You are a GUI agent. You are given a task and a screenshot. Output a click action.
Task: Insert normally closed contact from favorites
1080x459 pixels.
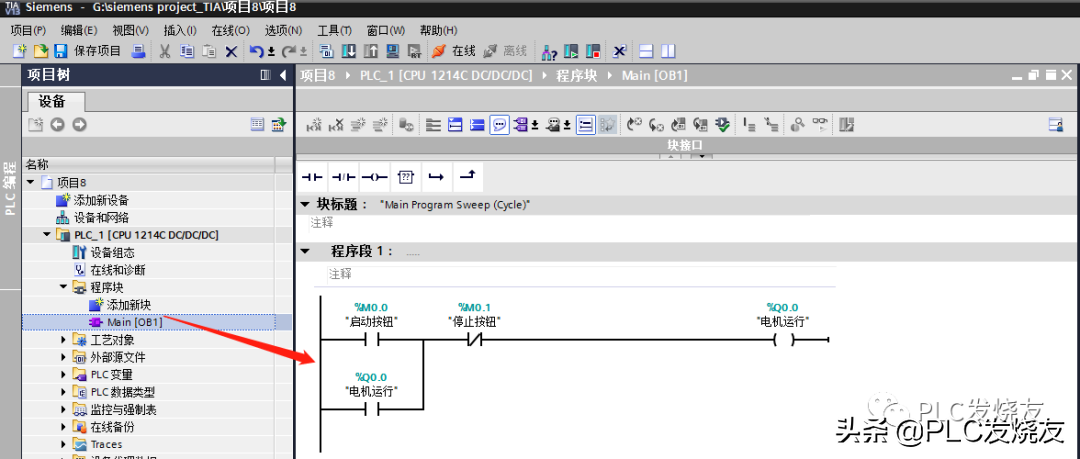click(x=343, y=178)
